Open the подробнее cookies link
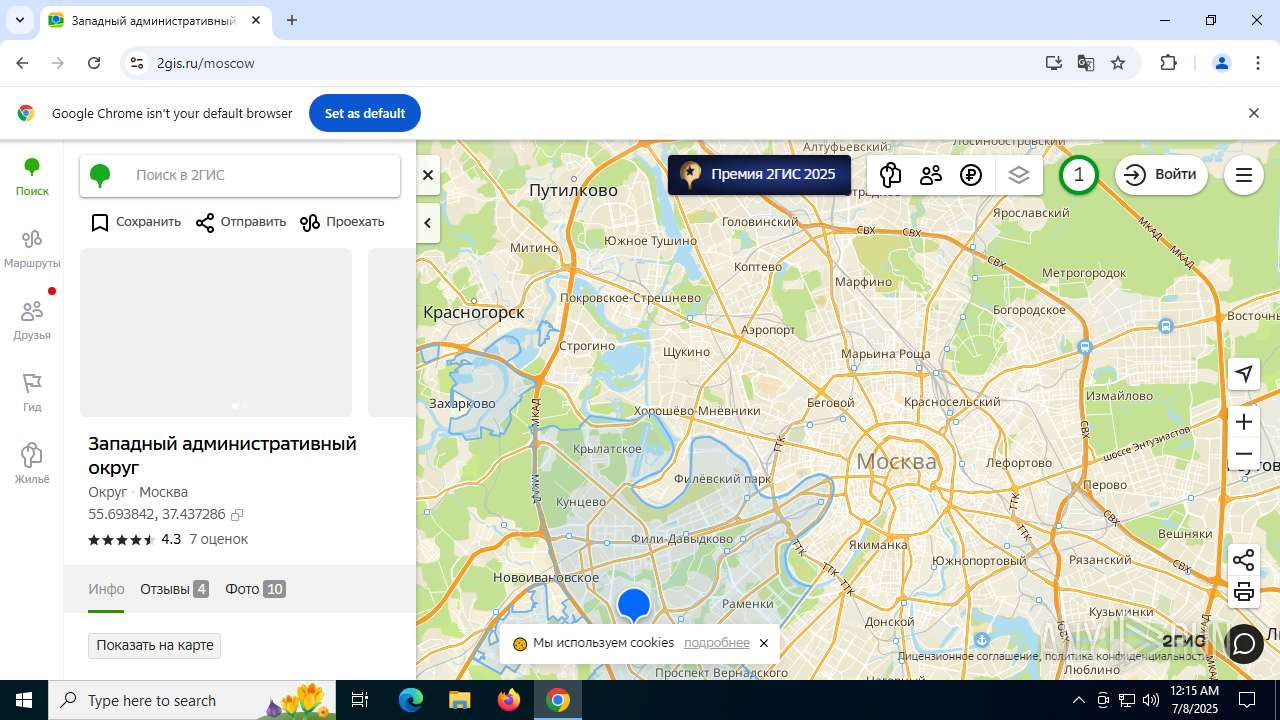This screenshot has height=720, width=1280. pos(716,643)
